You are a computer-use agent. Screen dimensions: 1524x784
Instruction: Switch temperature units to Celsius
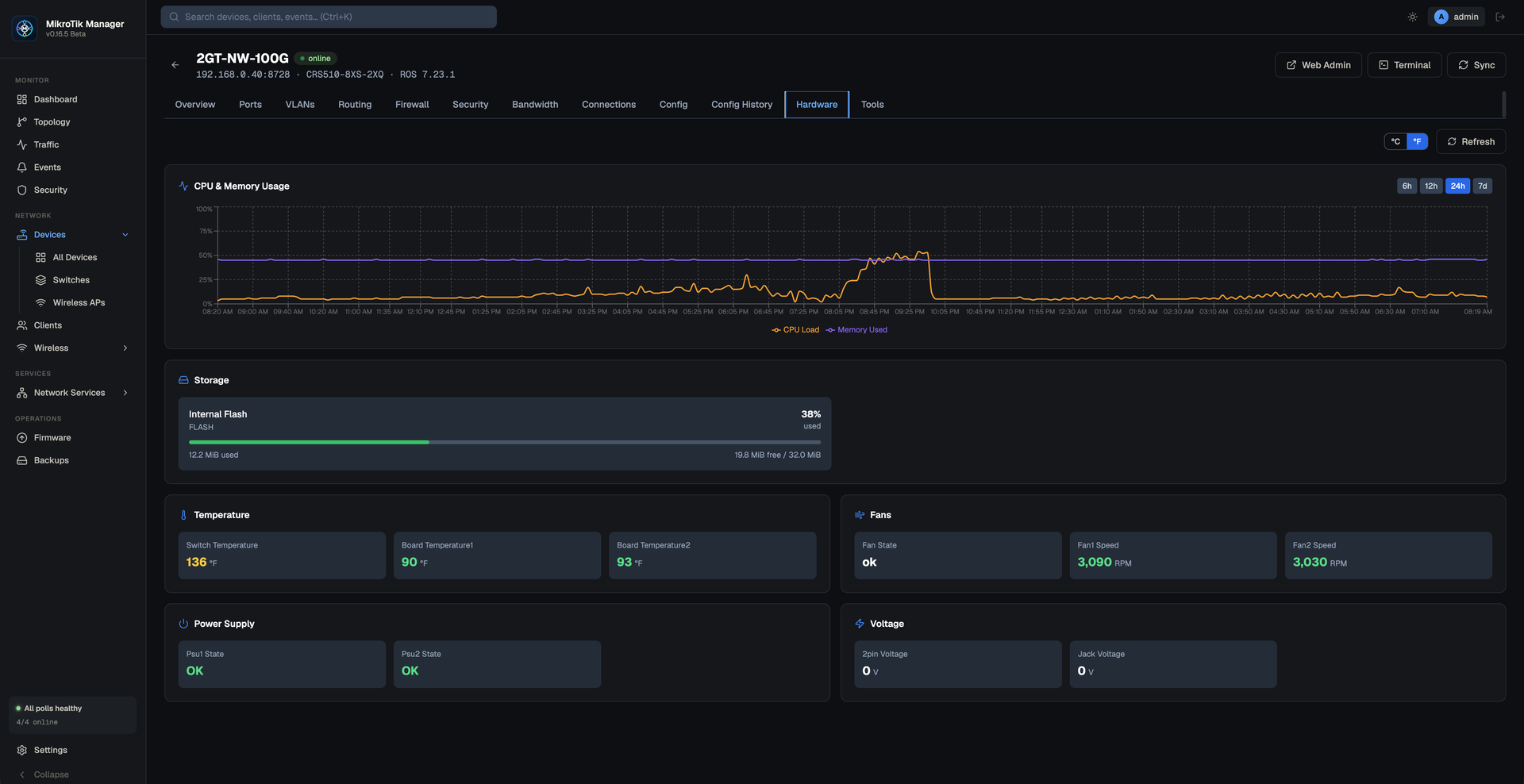coord(1395,141)
